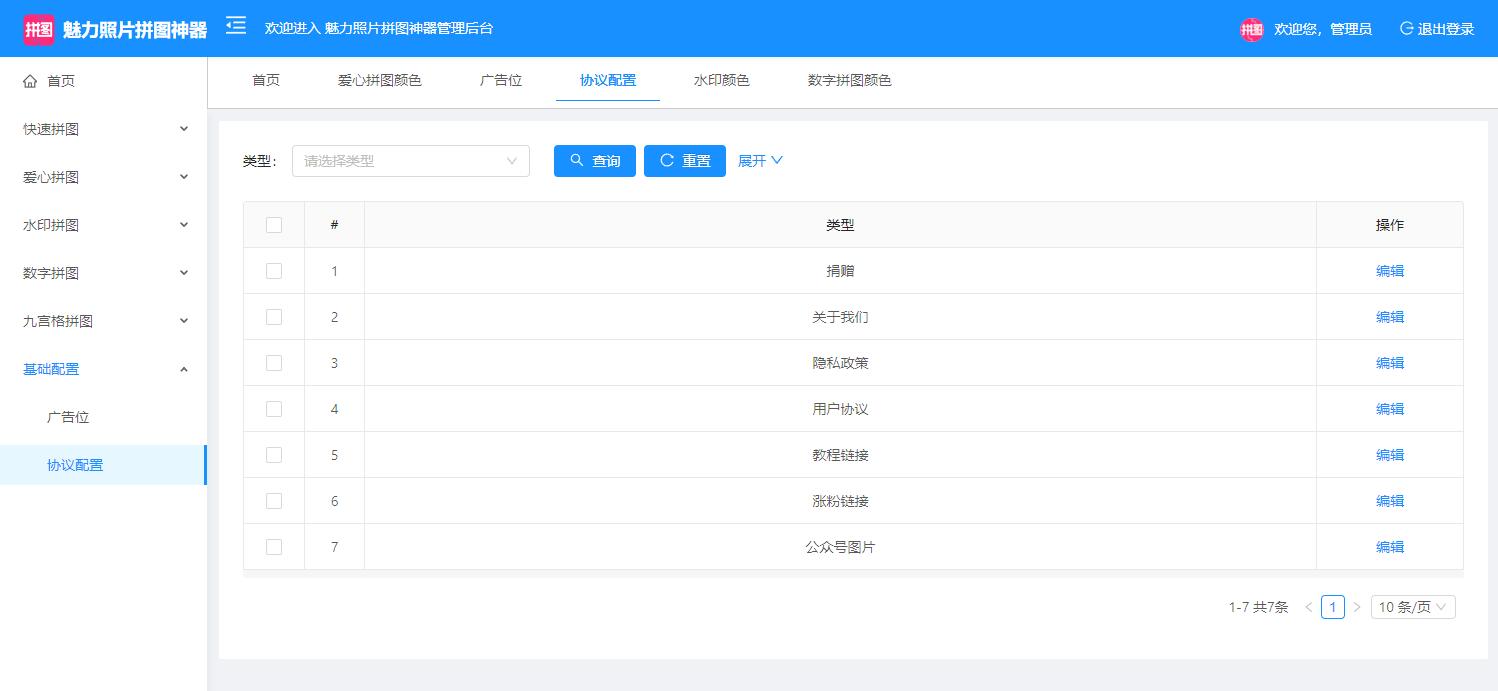Expand the 数字拼图 sidebar menu

coord(103,273)
